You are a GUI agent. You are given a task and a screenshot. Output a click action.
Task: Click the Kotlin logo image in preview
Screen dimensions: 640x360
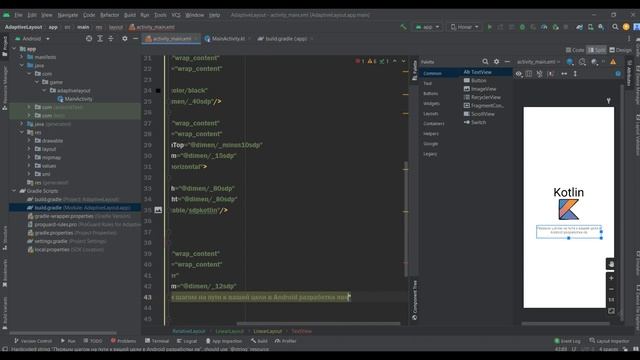(569, 209)
